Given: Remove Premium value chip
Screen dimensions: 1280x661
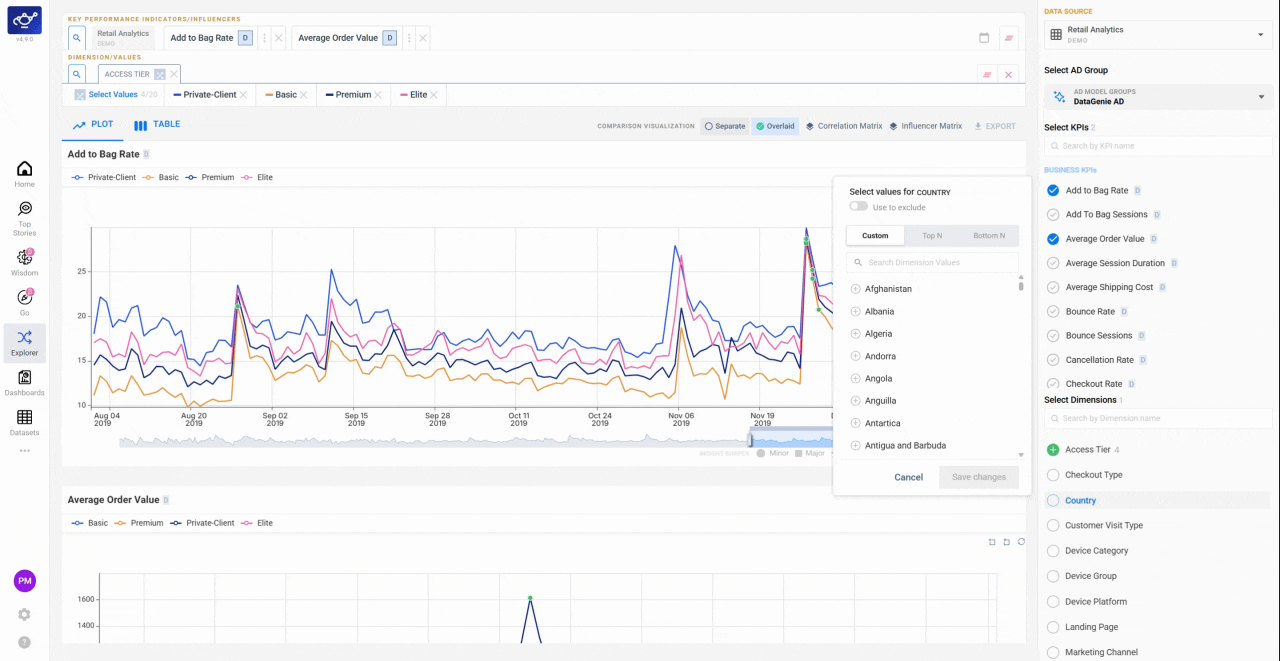Looking at the screenshot, I should coord(377,95).
